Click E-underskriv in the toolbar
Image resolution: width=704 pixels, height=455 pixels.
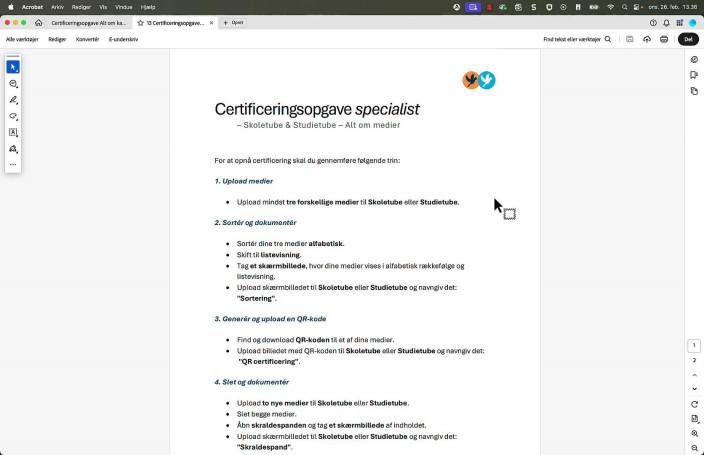coord(123,39)
